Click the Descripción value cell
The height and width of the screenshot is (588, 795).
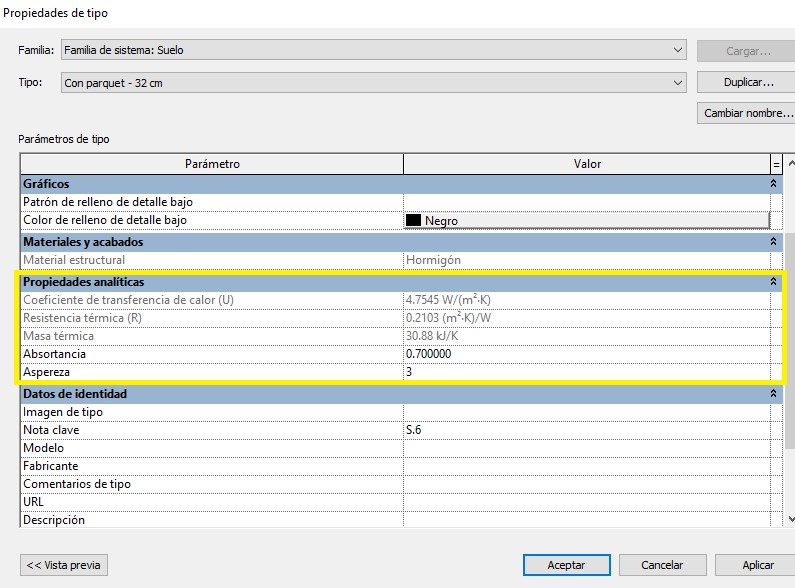pyautogui.click(x=586, y=520)
